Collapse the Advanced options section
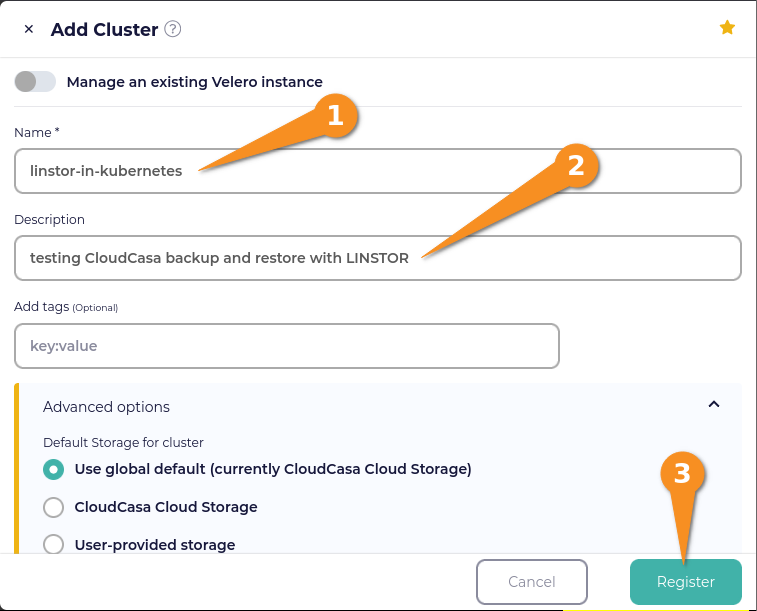 pyautogui.click(x=714, y=404)
